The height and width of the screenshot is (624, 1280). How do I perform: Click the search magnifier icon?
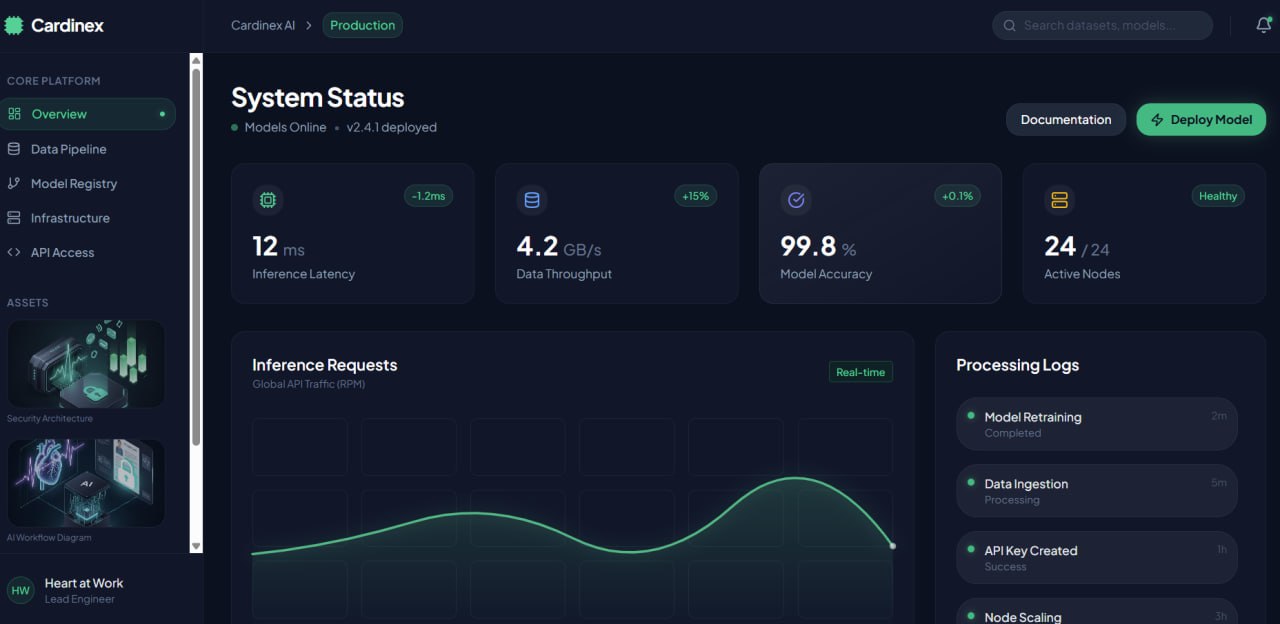tap(1009, 26)
